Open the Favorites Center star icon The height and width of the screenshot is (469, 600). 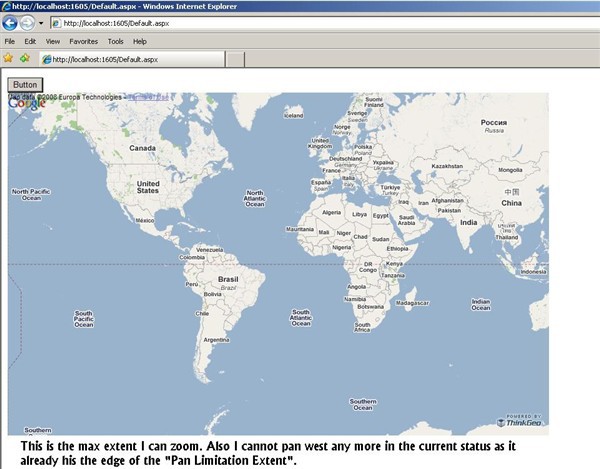click(8, 58)
